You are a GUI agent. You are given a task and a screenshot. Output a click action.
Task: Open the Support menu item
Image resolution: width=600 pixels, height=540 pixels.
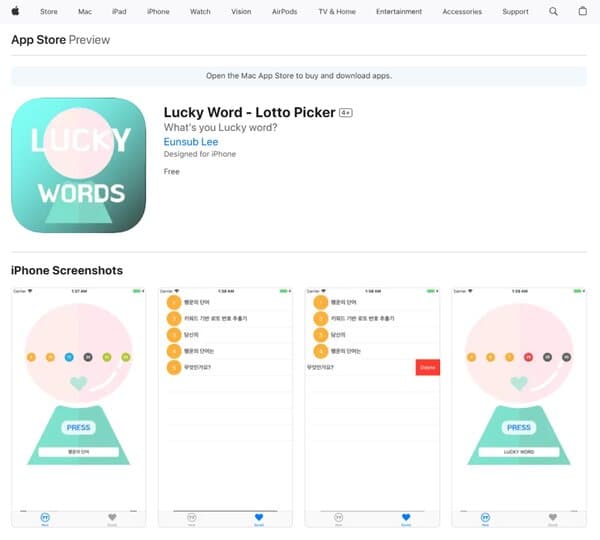point(515,11)
